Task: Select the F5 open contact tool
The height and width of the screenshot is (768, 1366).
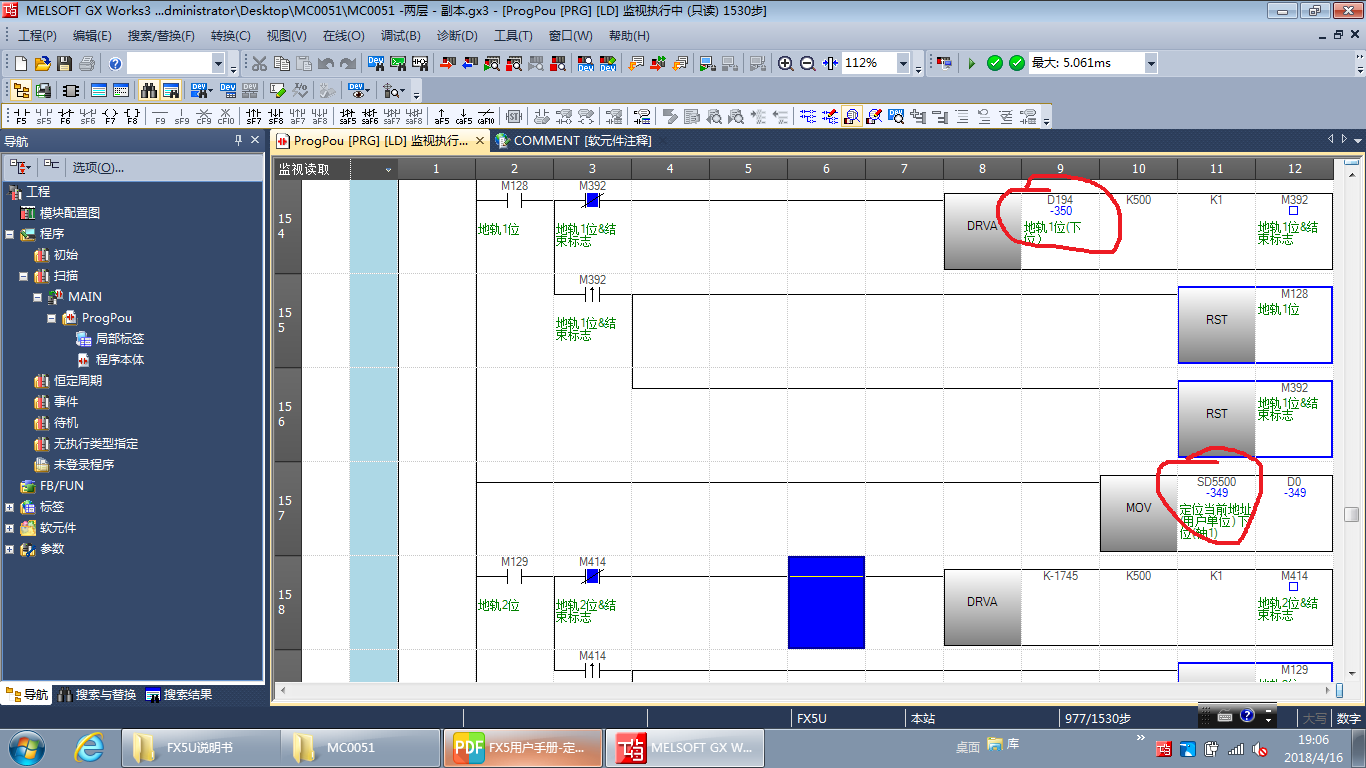Action: 20,117
